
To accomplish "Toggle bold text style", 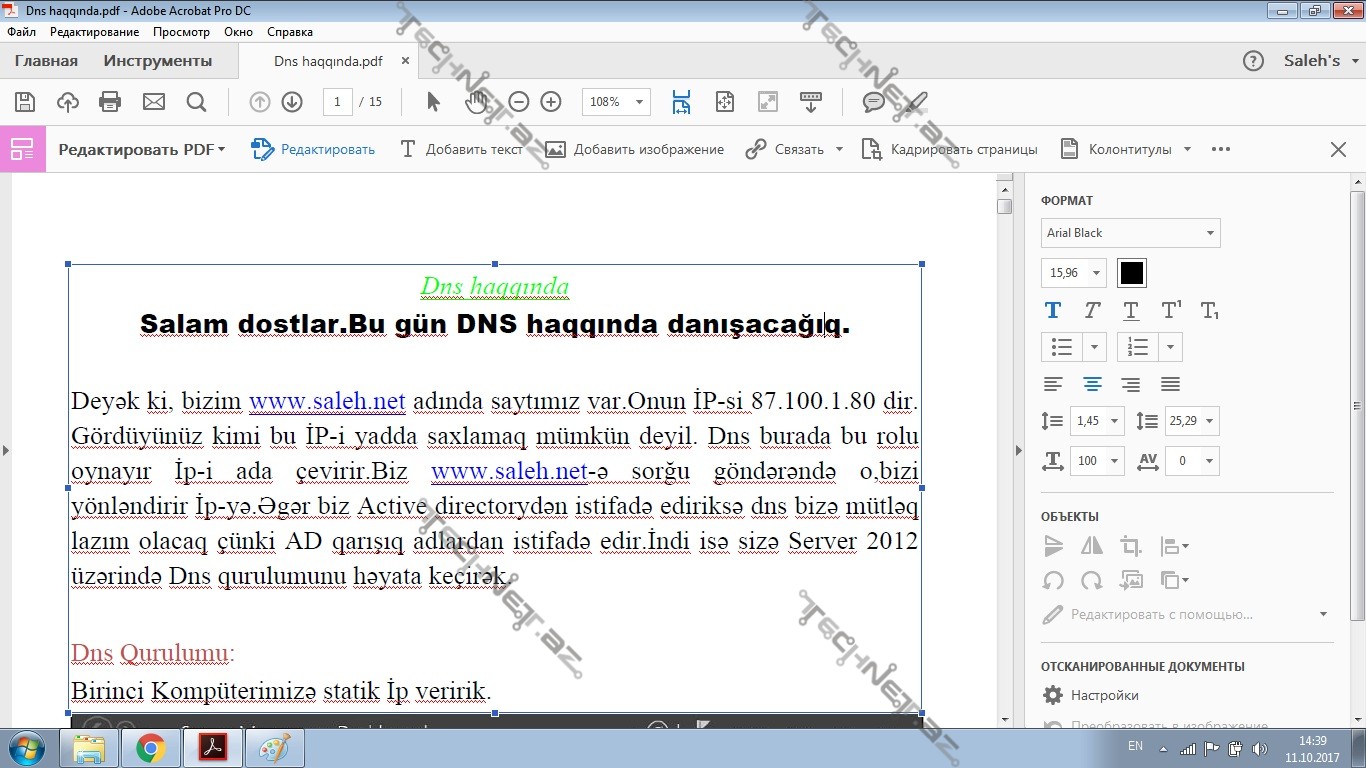I will tap(1052, 310).
